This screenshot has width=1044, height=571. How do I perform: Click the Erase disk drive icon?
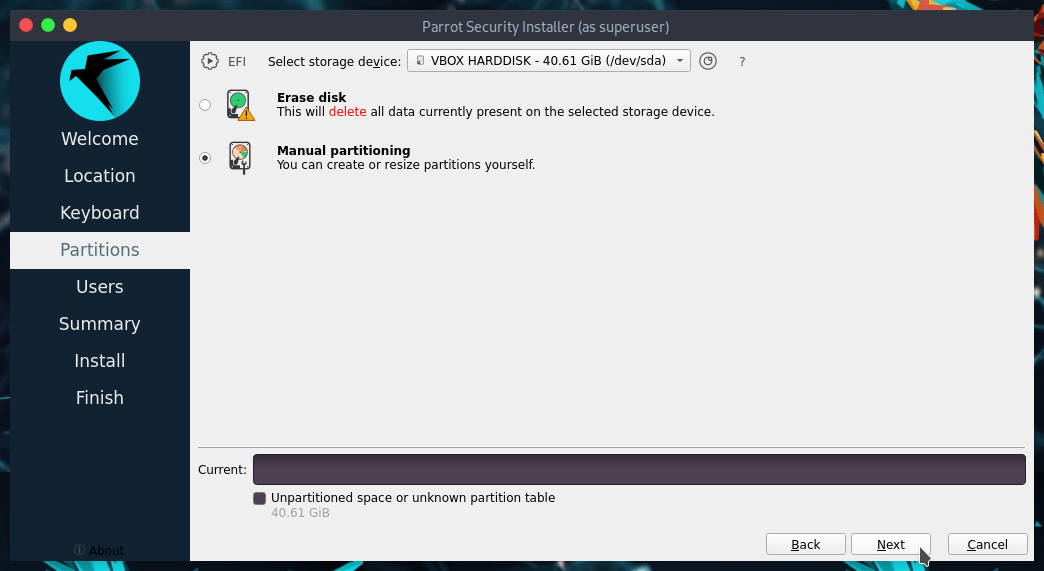pyautogui.click(x=240, y=104)
